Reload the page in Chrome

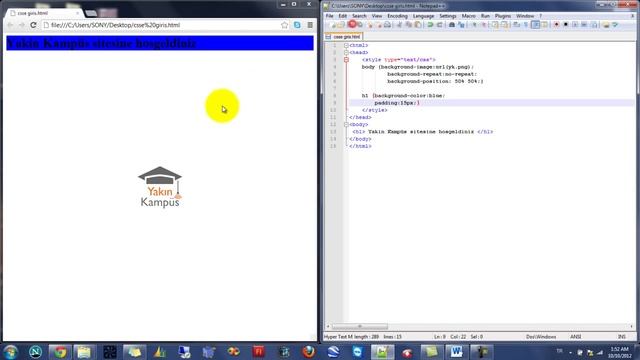click(33, 25)
